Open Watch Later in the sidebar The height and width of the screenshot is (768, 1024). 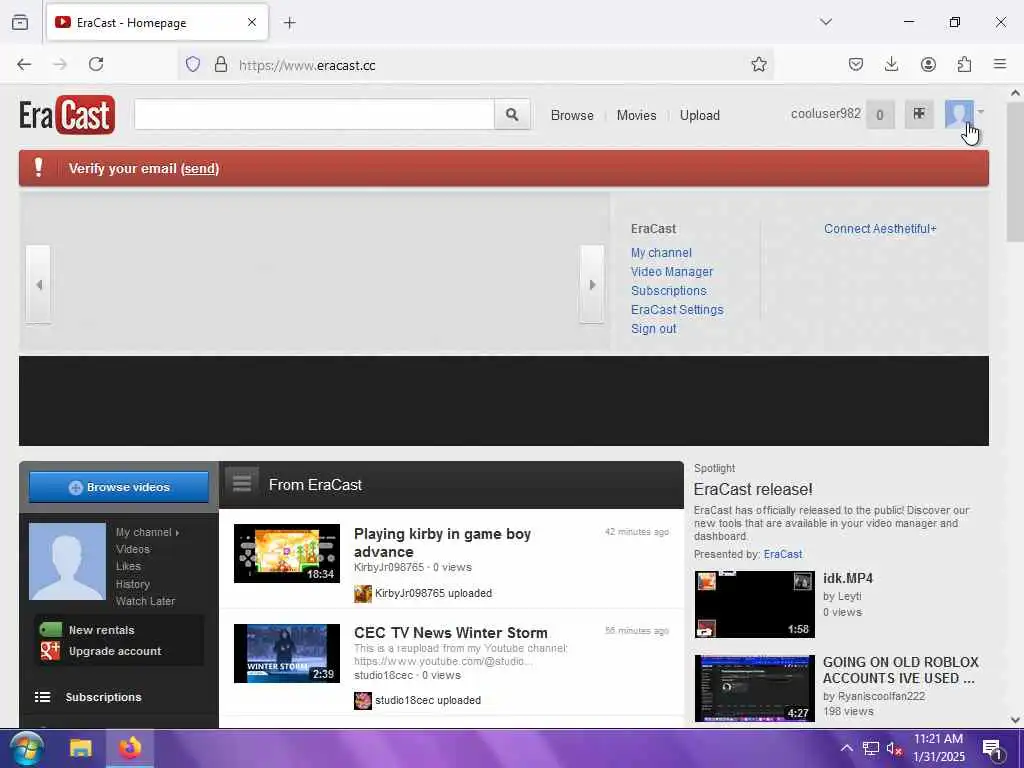(145, 601)
